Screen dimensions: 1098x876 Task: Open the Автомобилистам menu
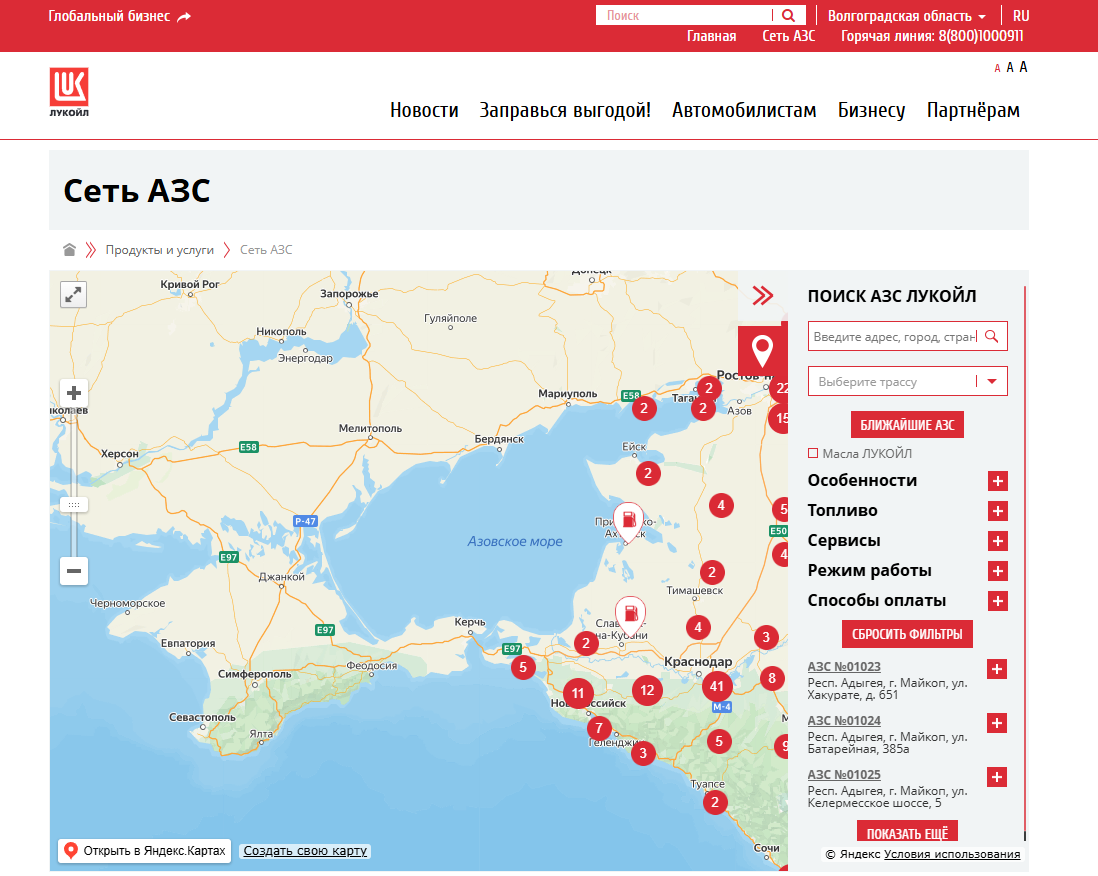tap(744, 111)
